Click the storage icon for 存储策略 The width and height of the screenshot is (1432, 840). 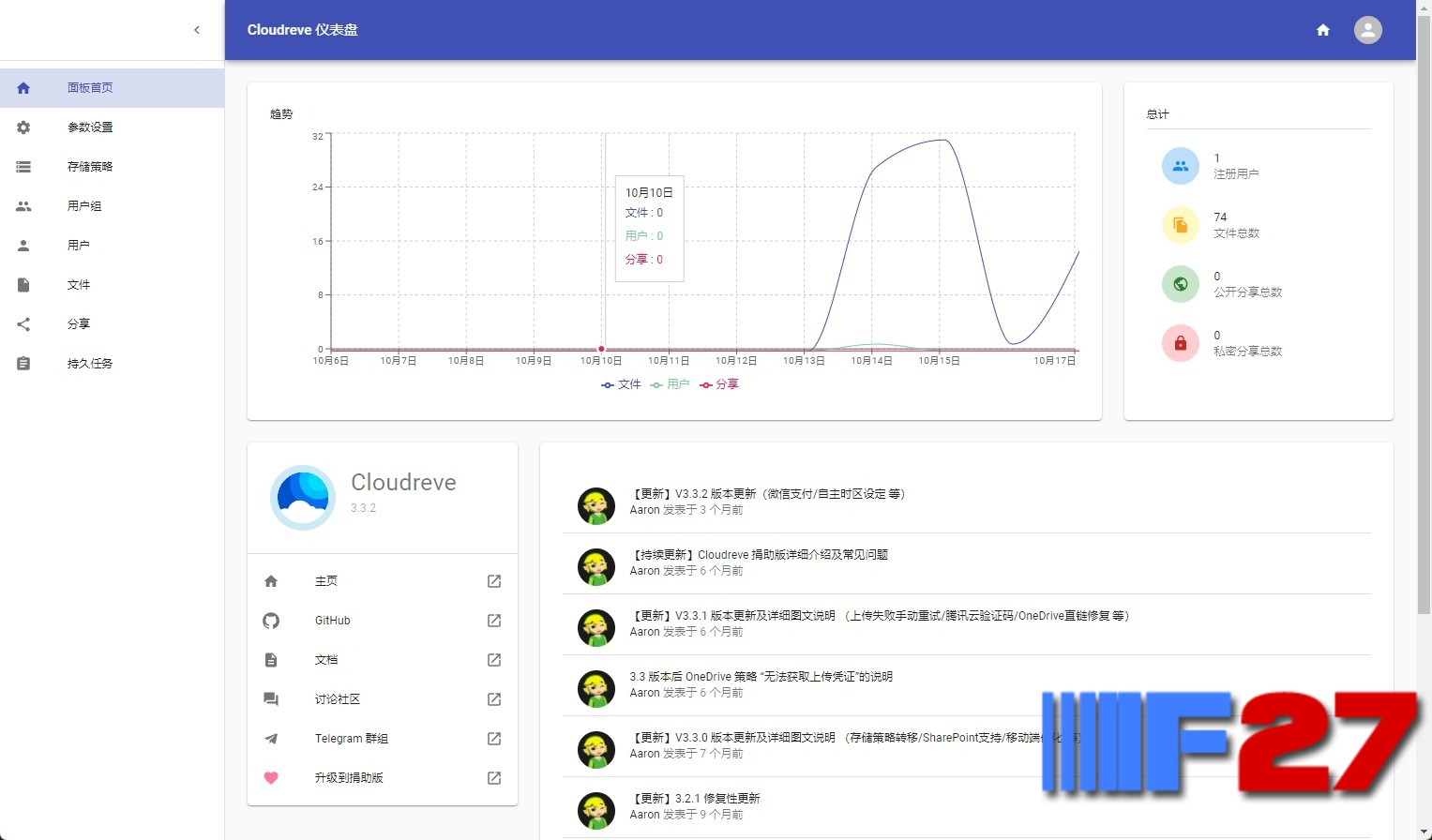23,167
